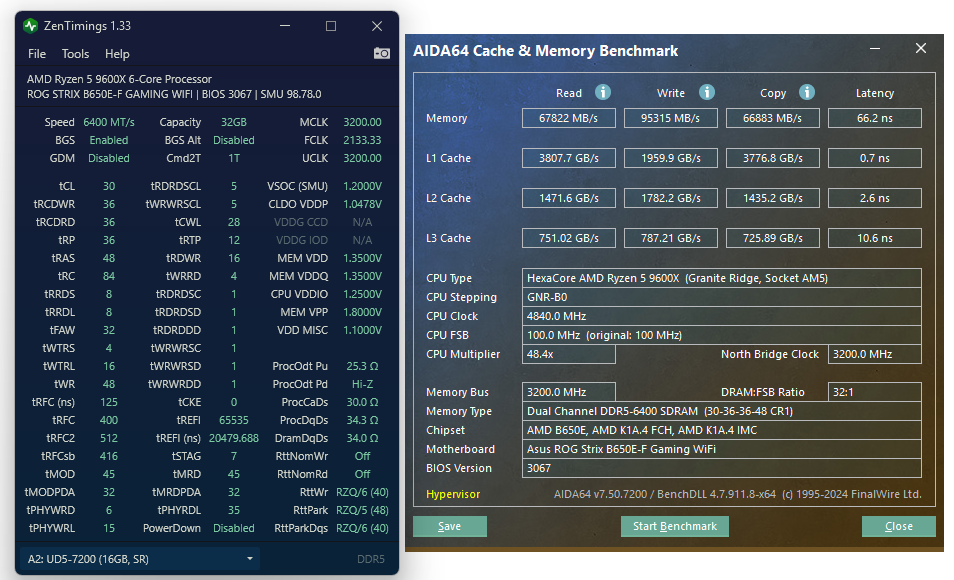Open the File menu in ZenTimings

coord(37,54)
